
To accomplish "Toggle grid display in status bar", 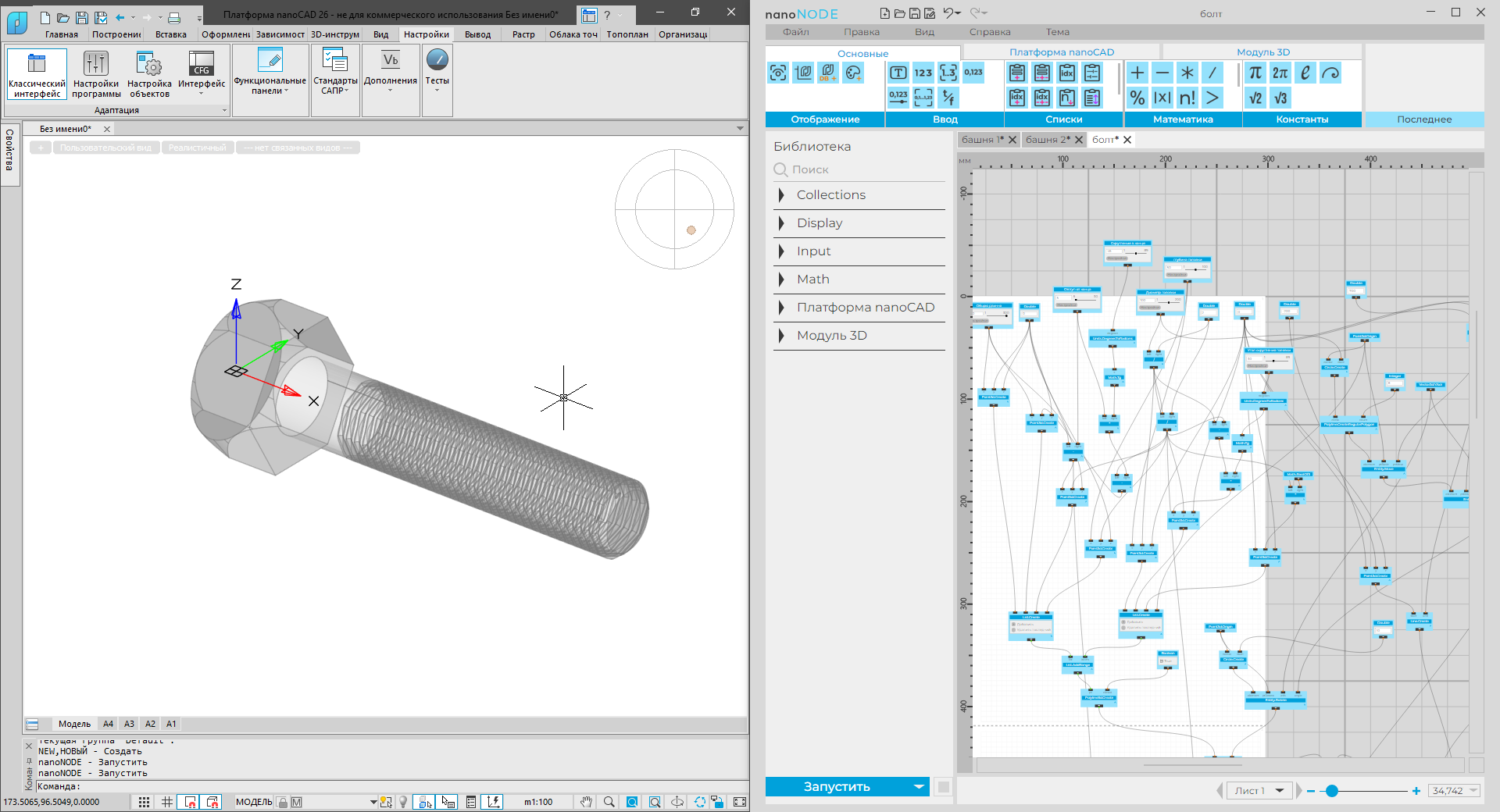I will (167, 802).
